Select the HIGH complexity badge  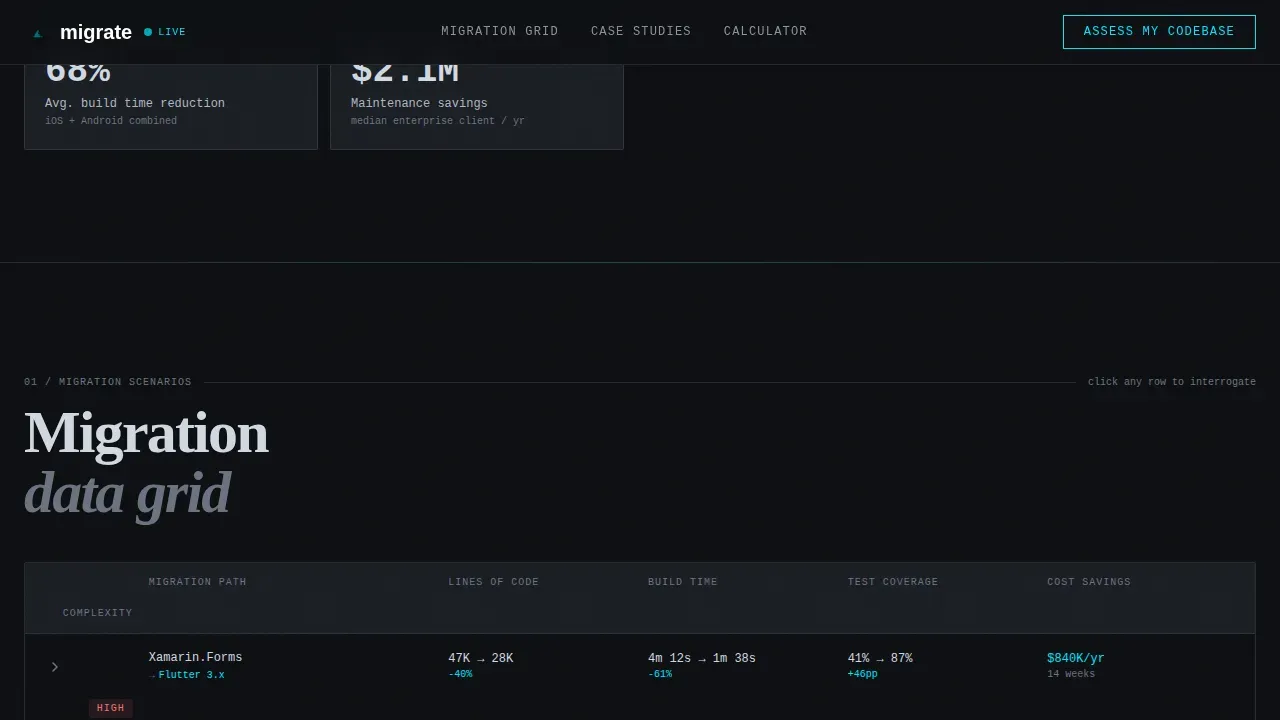pos(111,708)
